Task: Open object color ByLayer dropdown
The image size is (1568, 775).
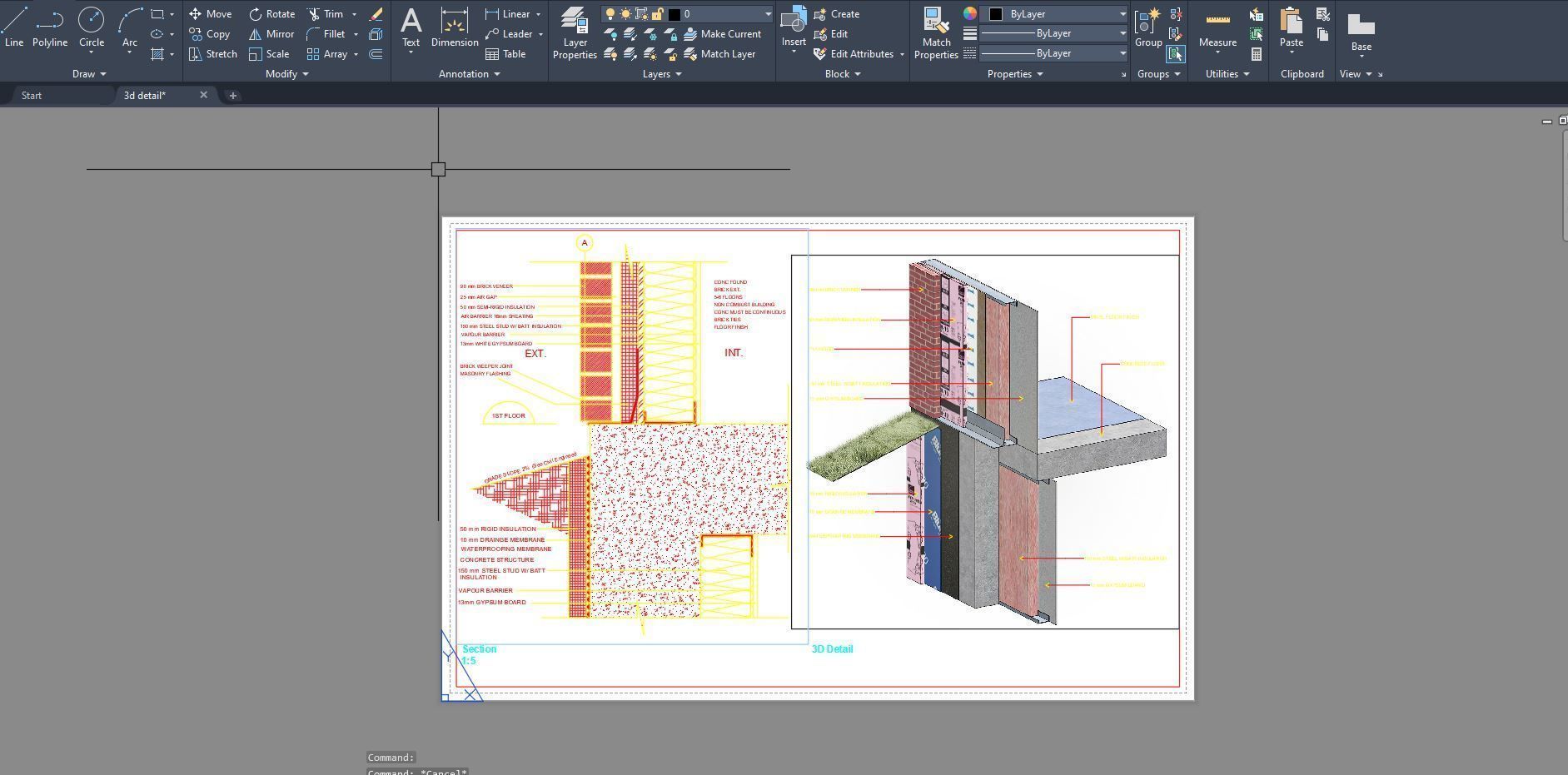Action: click(1122, 14)
